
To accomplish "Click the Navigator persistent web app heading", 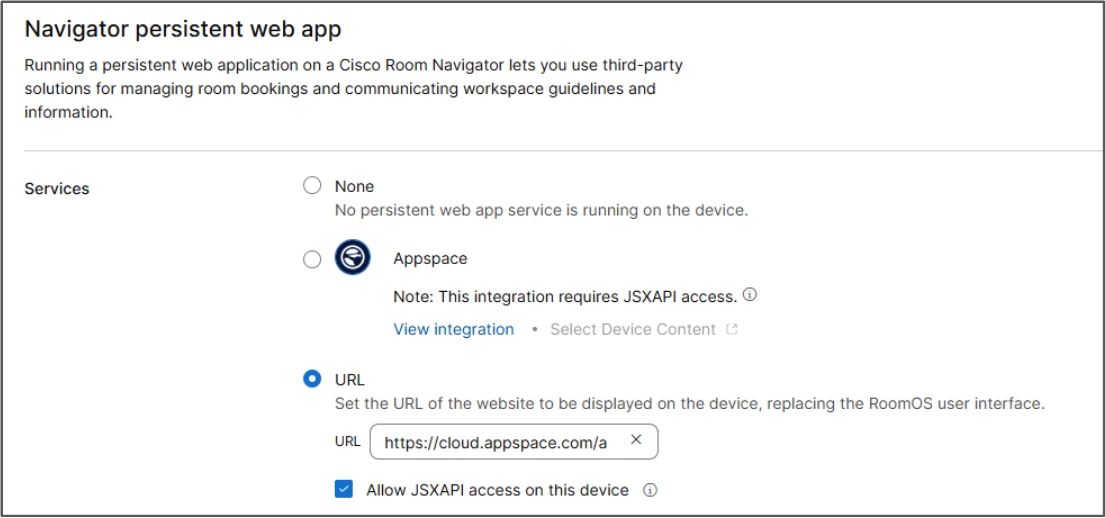I will coord(183,29).
